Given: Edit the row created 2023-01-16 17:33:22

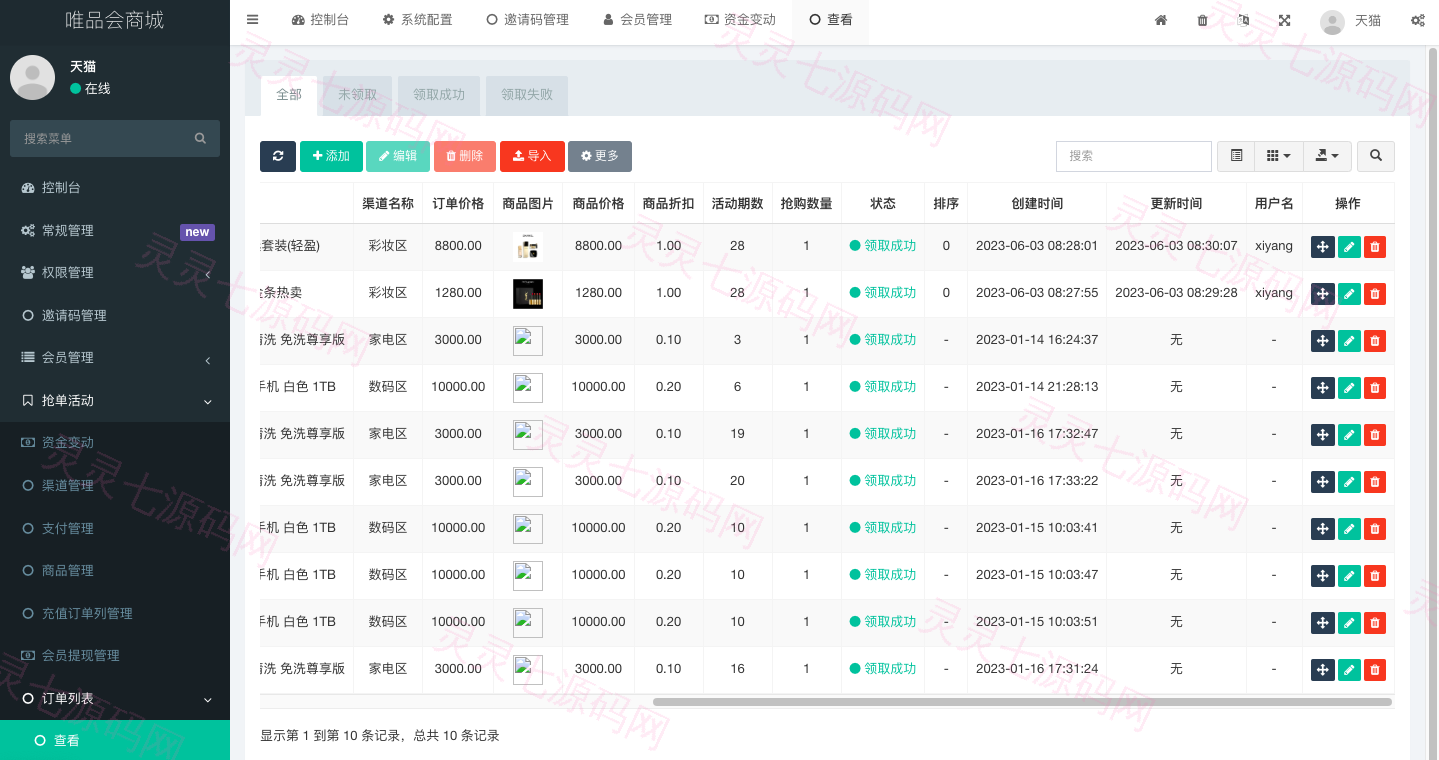Looking at the screenshot, I should tap(1349, 482).
